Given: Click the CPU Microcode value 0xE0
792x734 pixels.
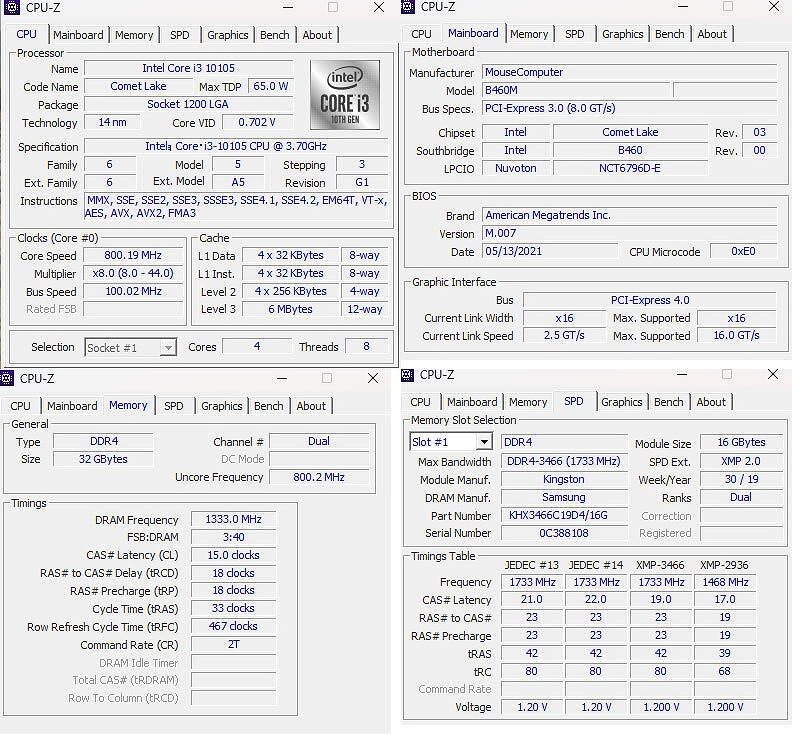Looking at the screenshot, I should pyautogui.click(x=743, y=251).
